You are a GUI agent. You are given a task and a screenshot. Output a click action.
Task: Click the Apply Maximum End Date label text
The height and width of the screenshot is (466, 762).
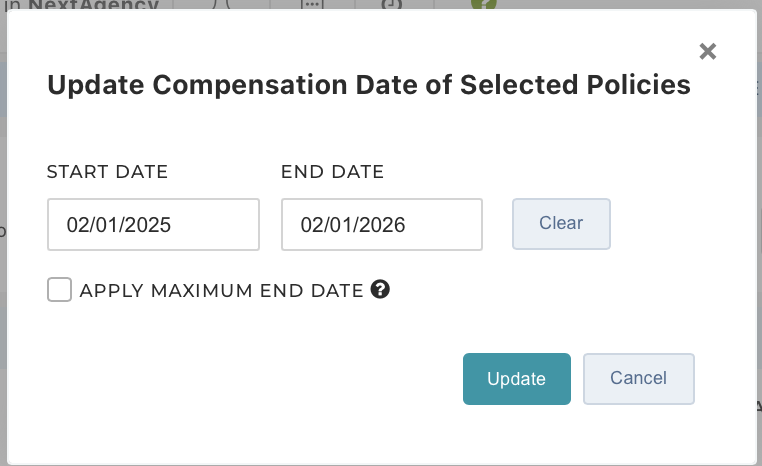[x=221, y=291]
